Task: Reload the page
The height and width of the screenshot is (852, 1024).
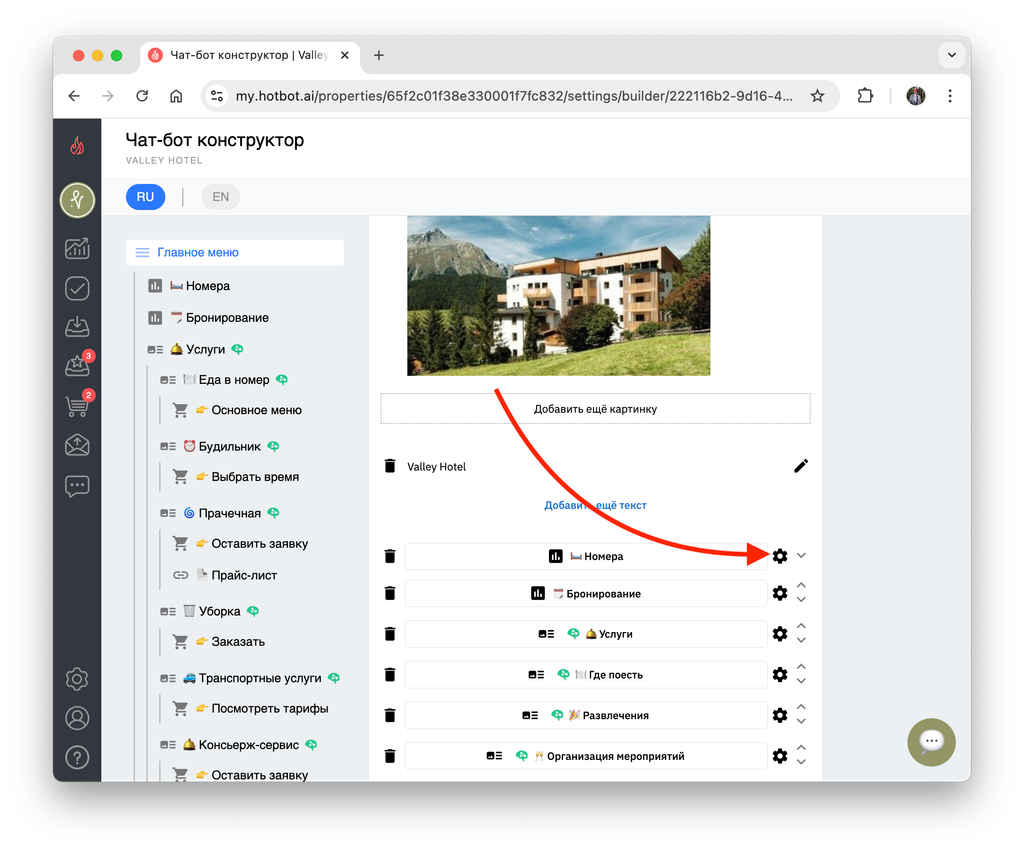Action: click(x=142, y=96)
